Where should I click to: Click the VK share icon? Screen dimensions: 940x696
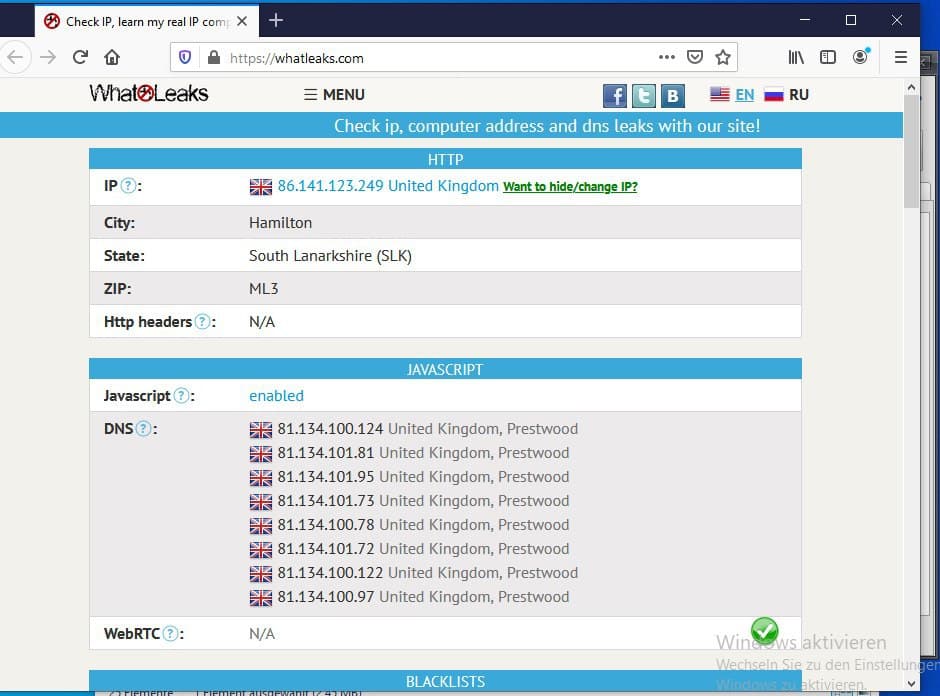coord(673,96)
